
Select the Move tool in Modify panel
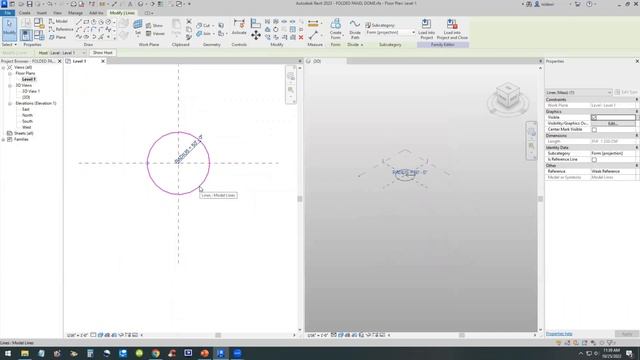[x=256, y=35]
